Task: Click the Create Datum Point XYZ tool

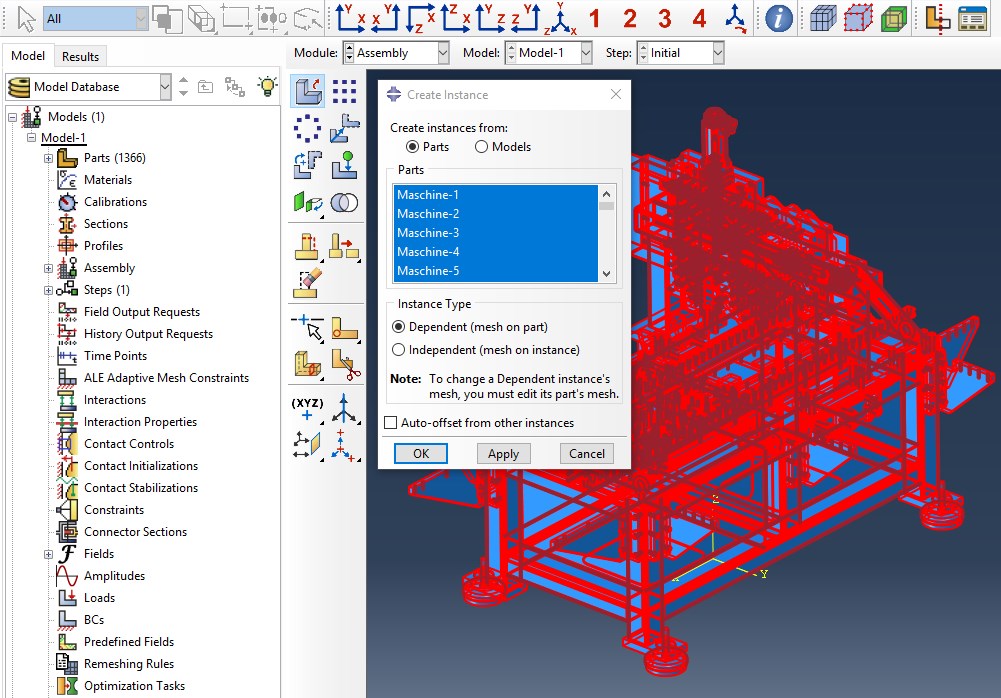Action: point(308,409)
